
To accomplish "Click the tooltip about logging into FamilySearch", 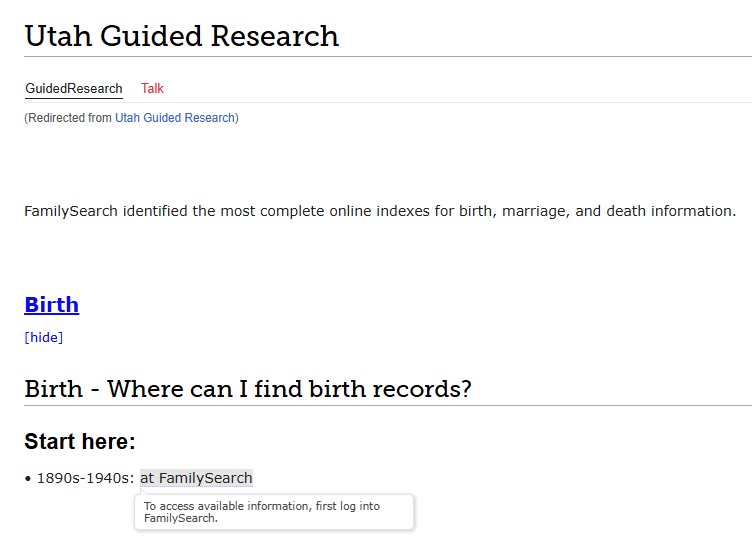I will (274, 512).
